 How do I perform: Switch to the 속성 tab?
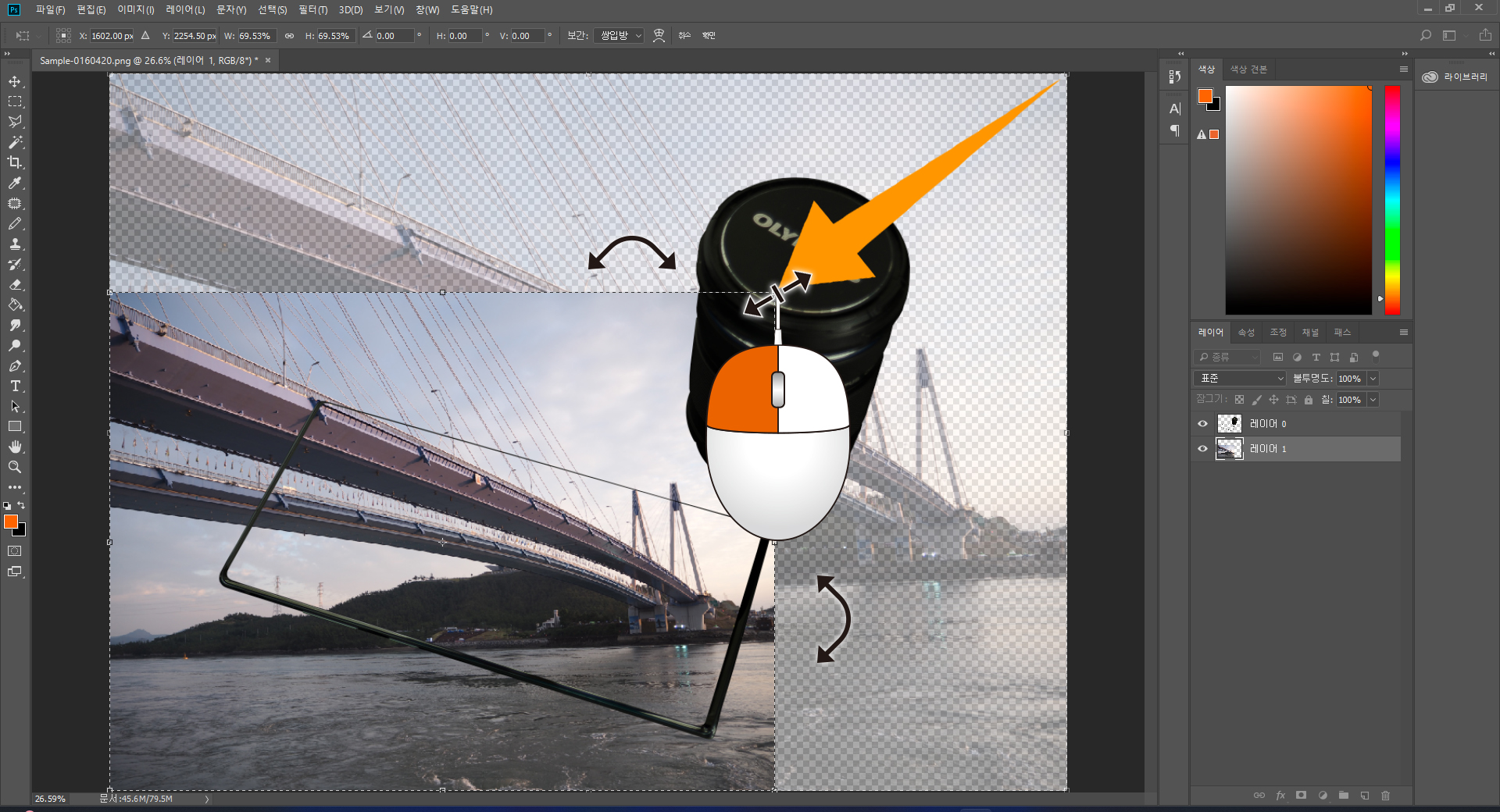click(x=1246, y=333)
